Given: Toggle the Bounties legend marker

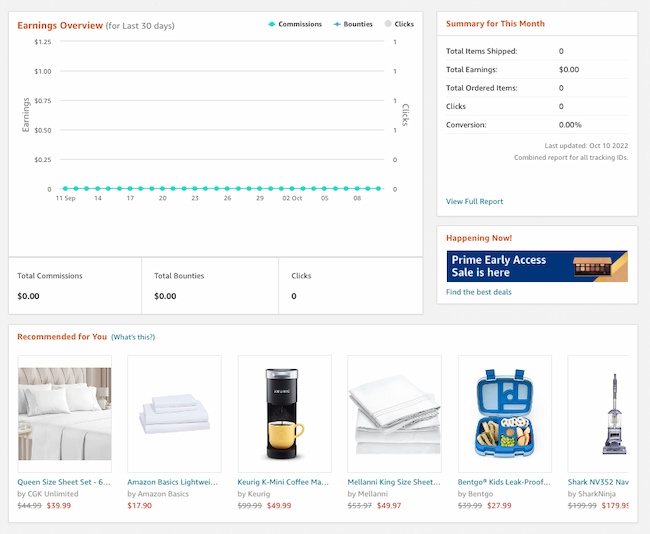Looking at the screenshot, I should (337, 24).
